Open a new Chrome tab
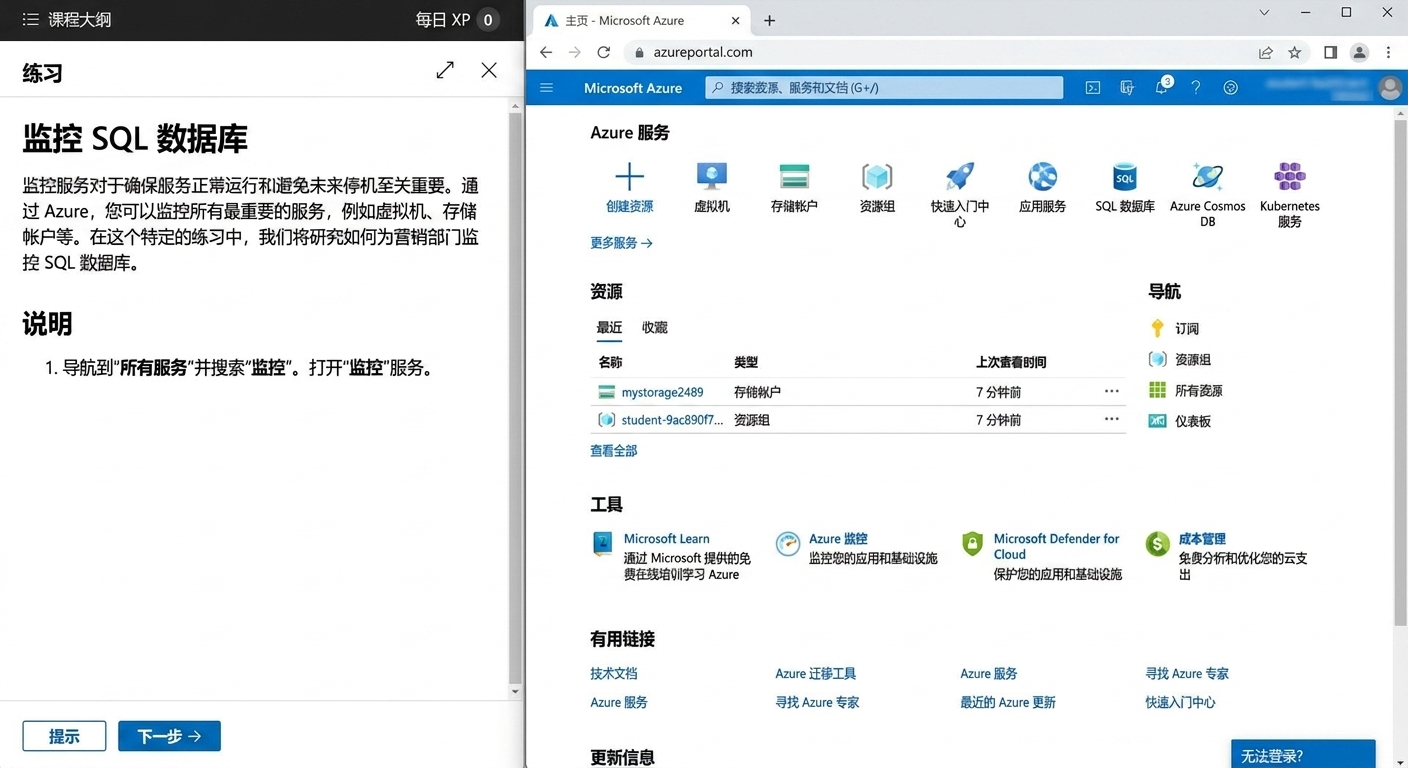Image resolution: width=1408 pixels, height=768 pixels. 769,20
